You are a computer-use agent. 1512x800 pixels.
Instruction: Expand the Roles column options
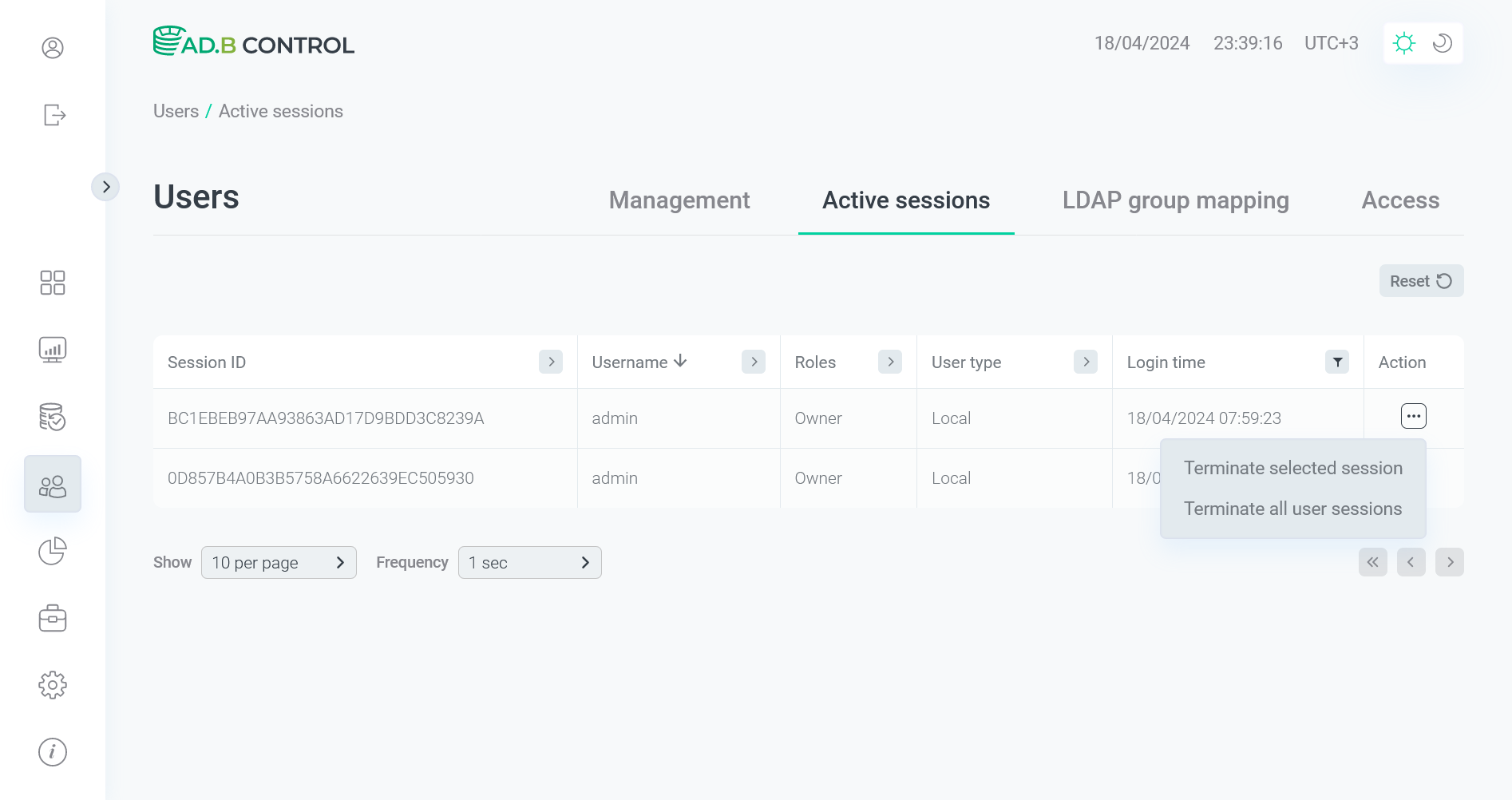point(890,362)
